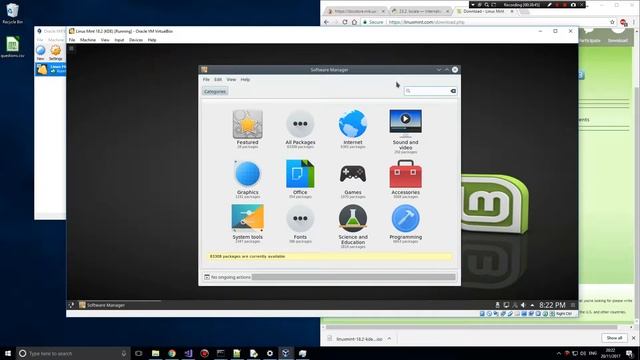Image resolution: width=640 pixels, height=360 pixels.
Task: Click Settings in VirtualBox Manager toolbar
Action: click(x=56, y=53)
